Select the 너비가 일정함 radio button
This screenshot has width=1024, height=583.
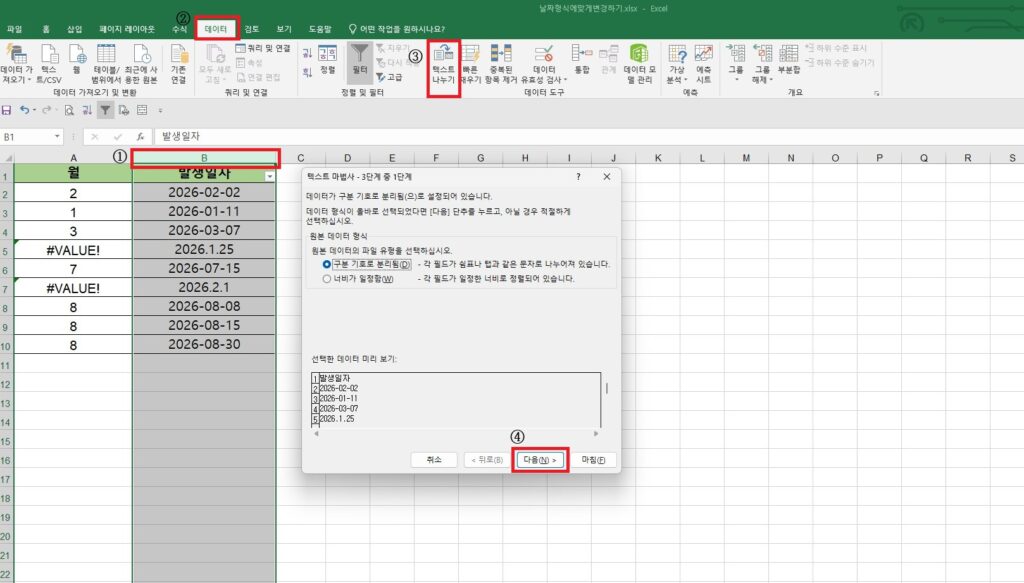[x=327, y=279]
